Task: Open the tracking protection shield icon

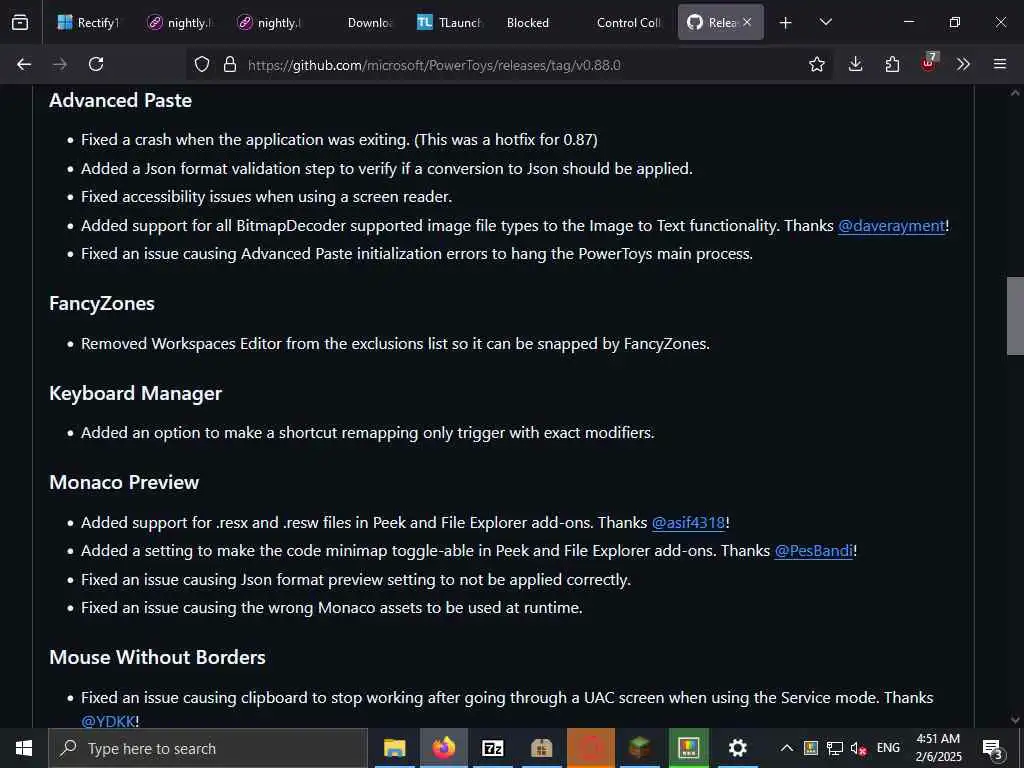Action: click(202, 64)
